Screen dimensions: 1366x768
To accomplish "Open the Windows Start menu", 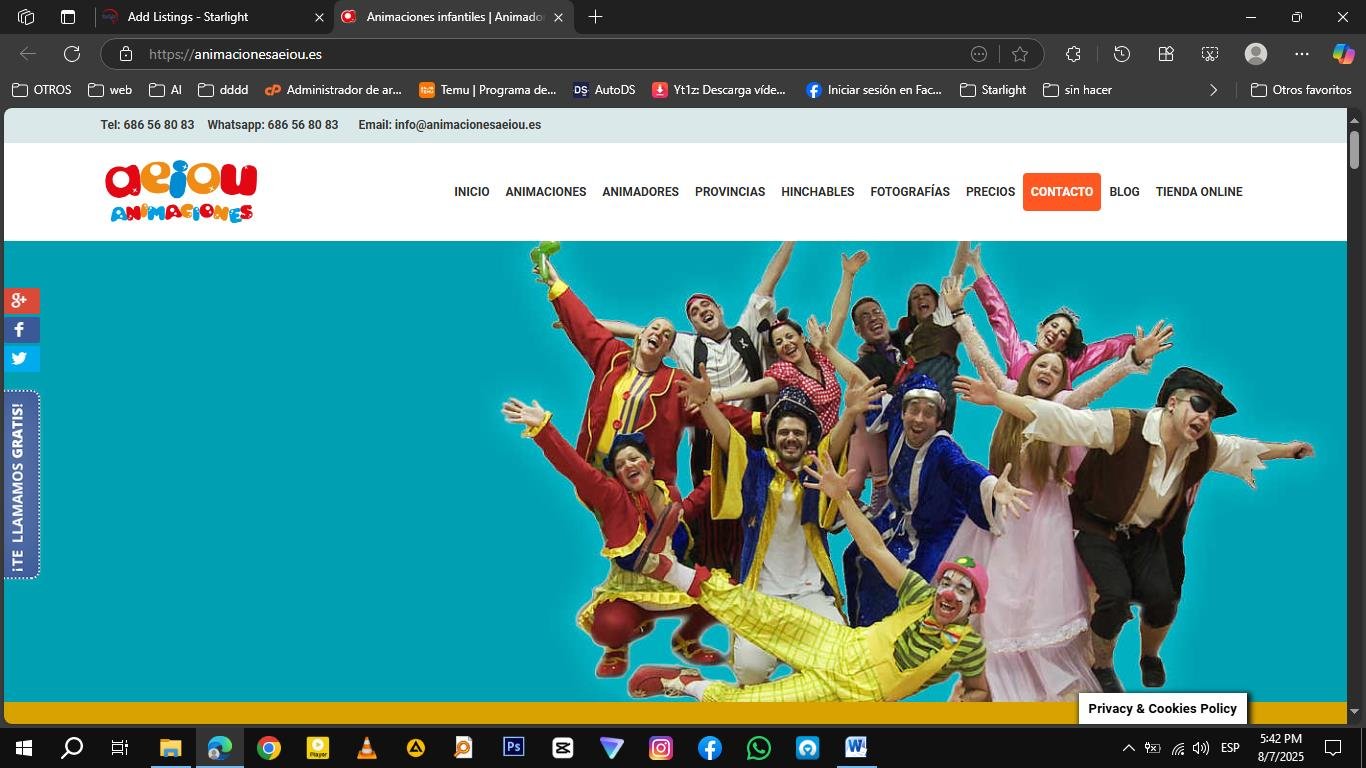I will point(23,748).
